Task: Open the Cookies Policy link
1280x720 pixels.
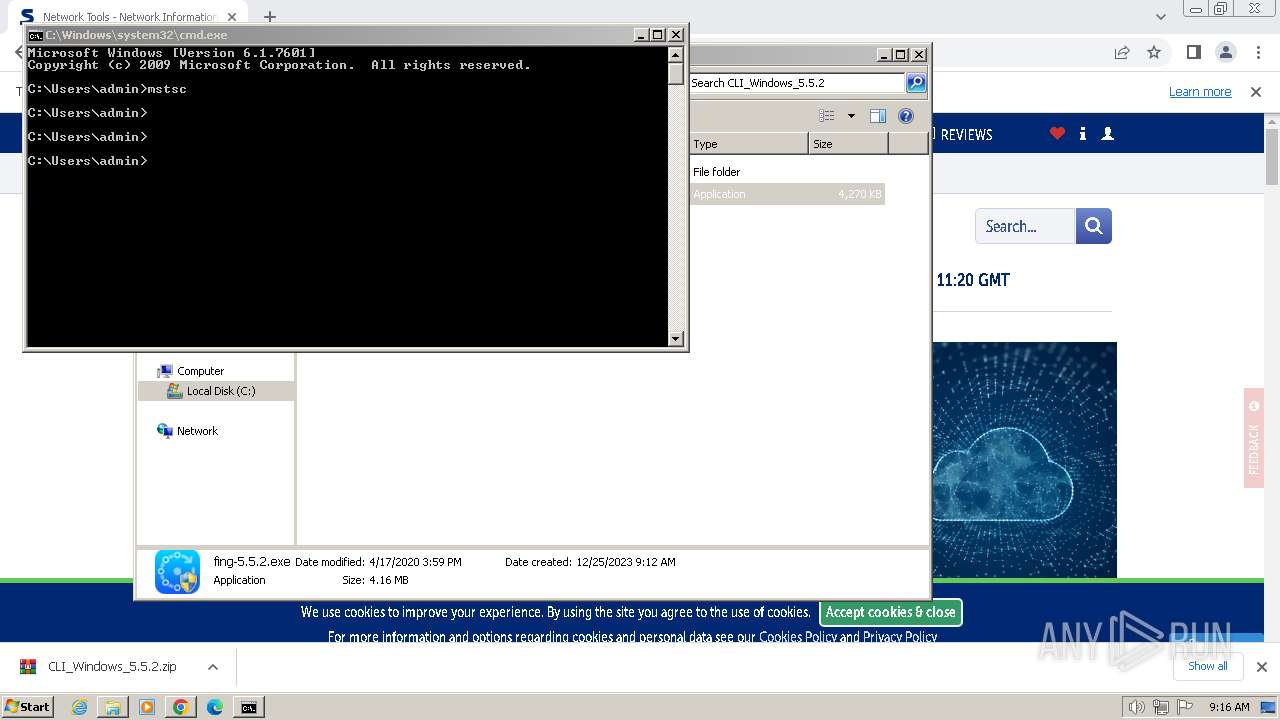Action: (798, 637)
